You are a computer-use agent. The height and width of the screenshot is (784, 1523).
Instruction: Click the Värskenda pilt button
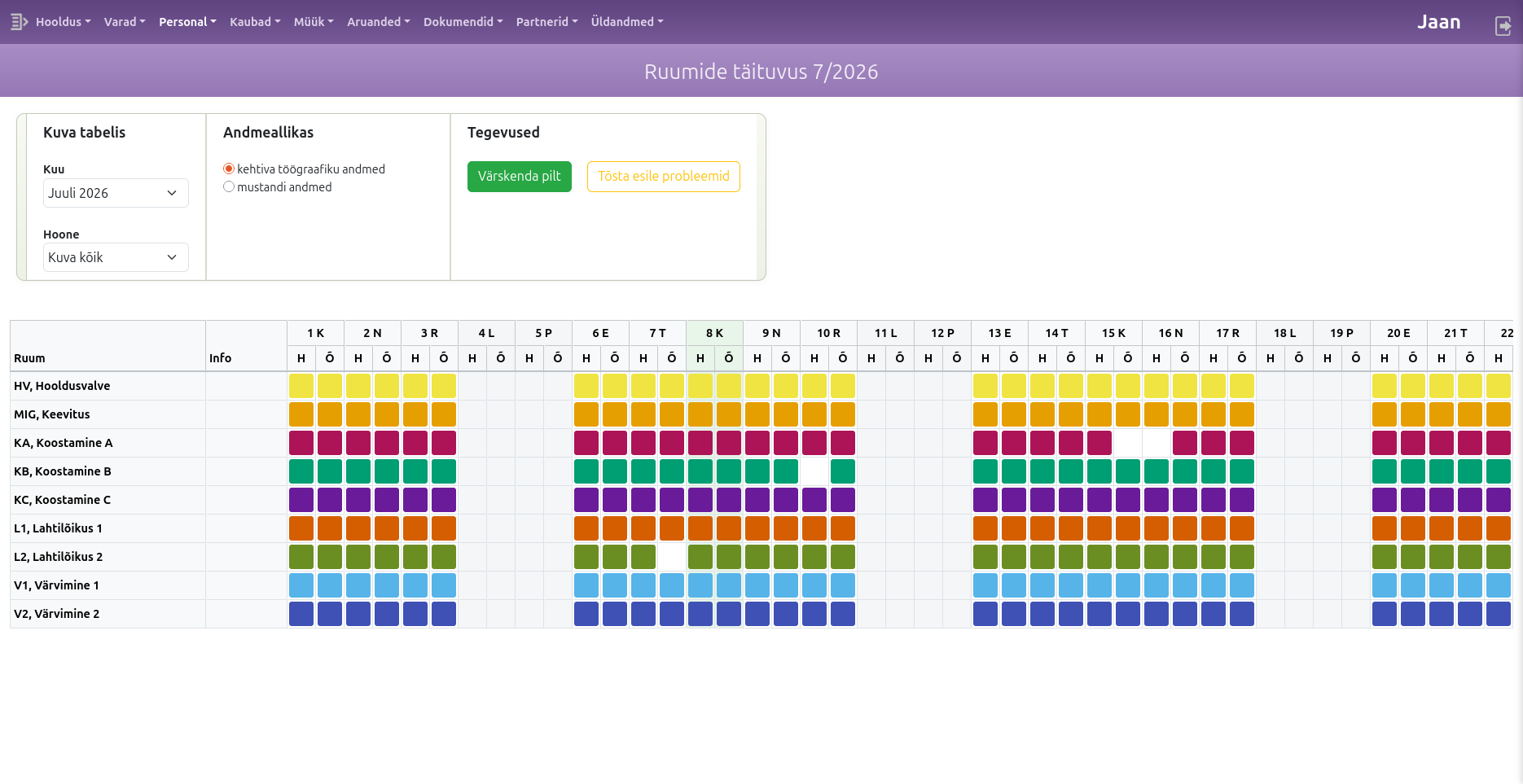(x=520, y=177)
